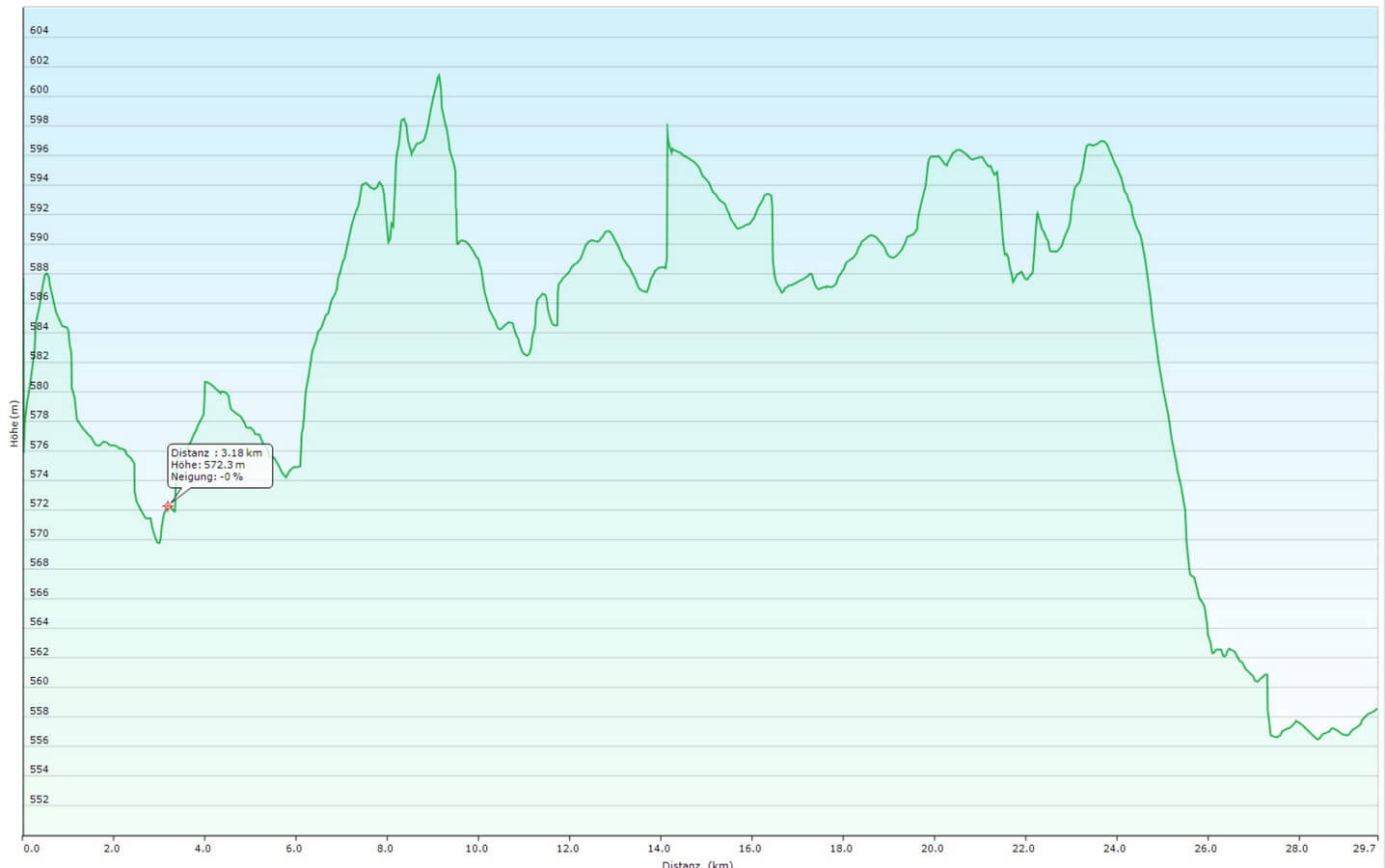Image resolution: width=1385 pixels, height=868 pixels.
Task: Select the 604 elevation axis label
Action: (x=39, y=31)
